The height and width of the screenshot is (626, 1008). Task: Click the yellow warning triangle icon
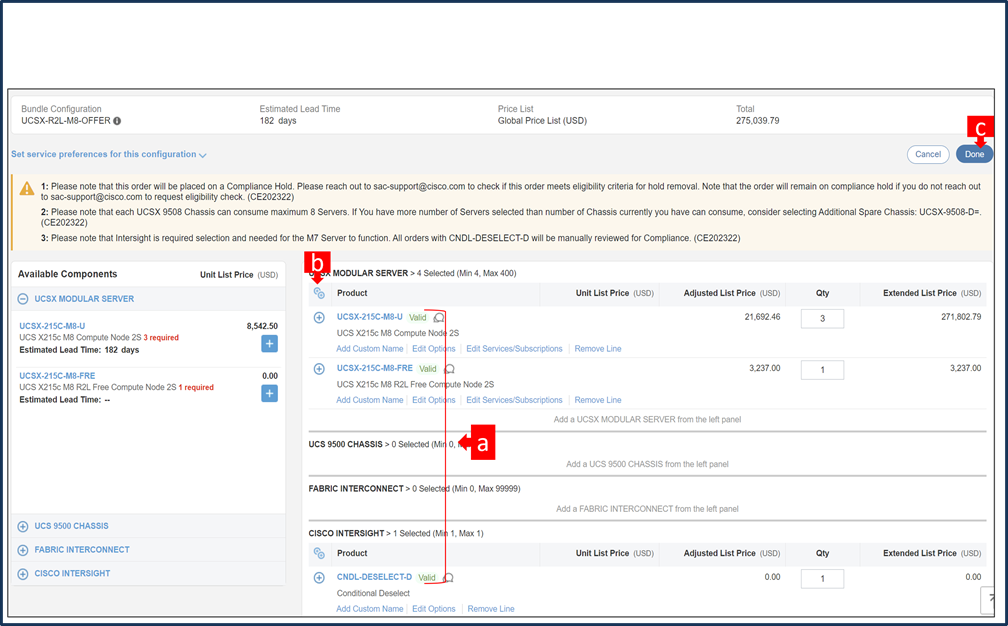point(27,188)
